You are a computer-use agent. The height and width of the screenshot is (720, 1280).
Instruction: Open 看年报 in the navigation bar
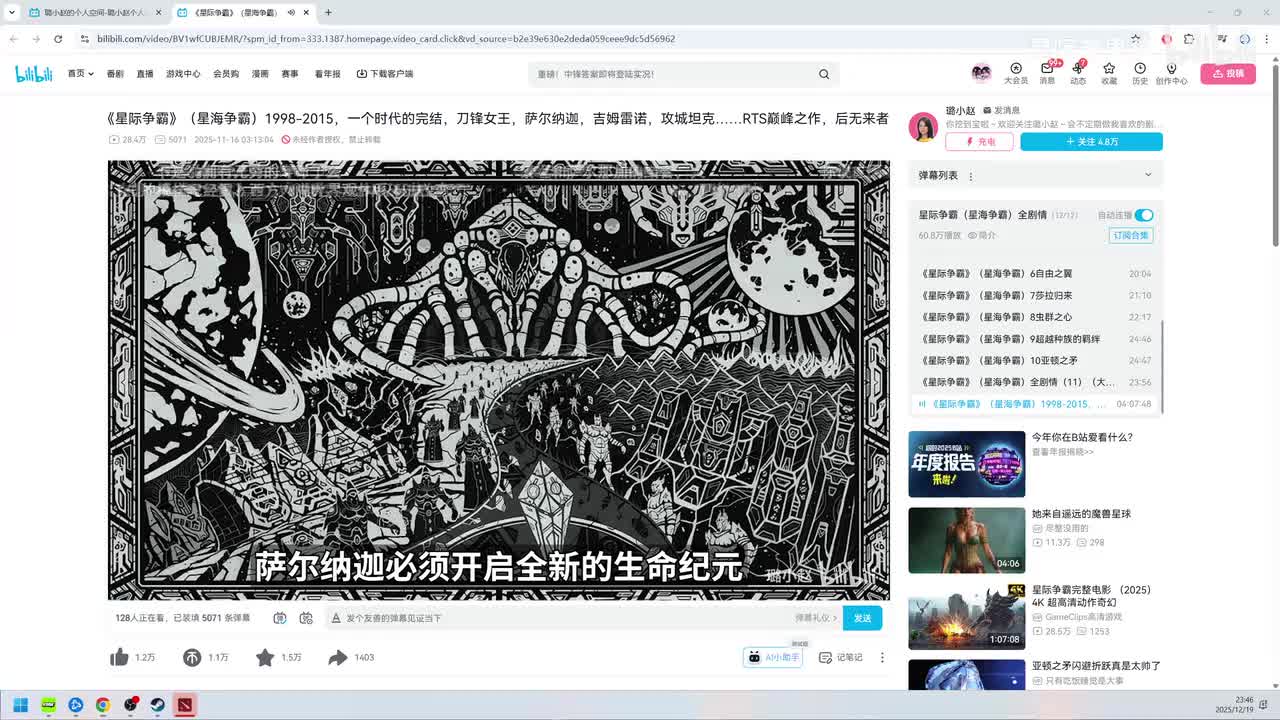[x=328, y=74]
